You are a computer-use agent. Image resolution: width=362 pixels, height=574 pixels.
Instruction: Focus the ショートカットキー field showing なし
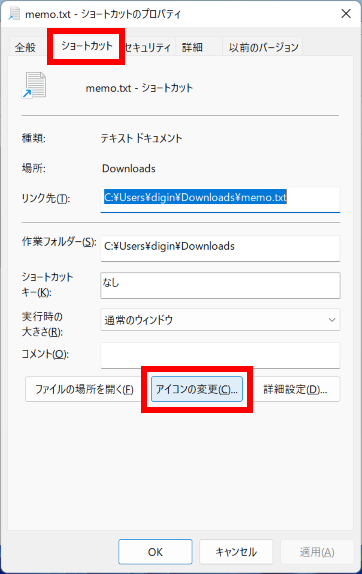coord(220,285)
